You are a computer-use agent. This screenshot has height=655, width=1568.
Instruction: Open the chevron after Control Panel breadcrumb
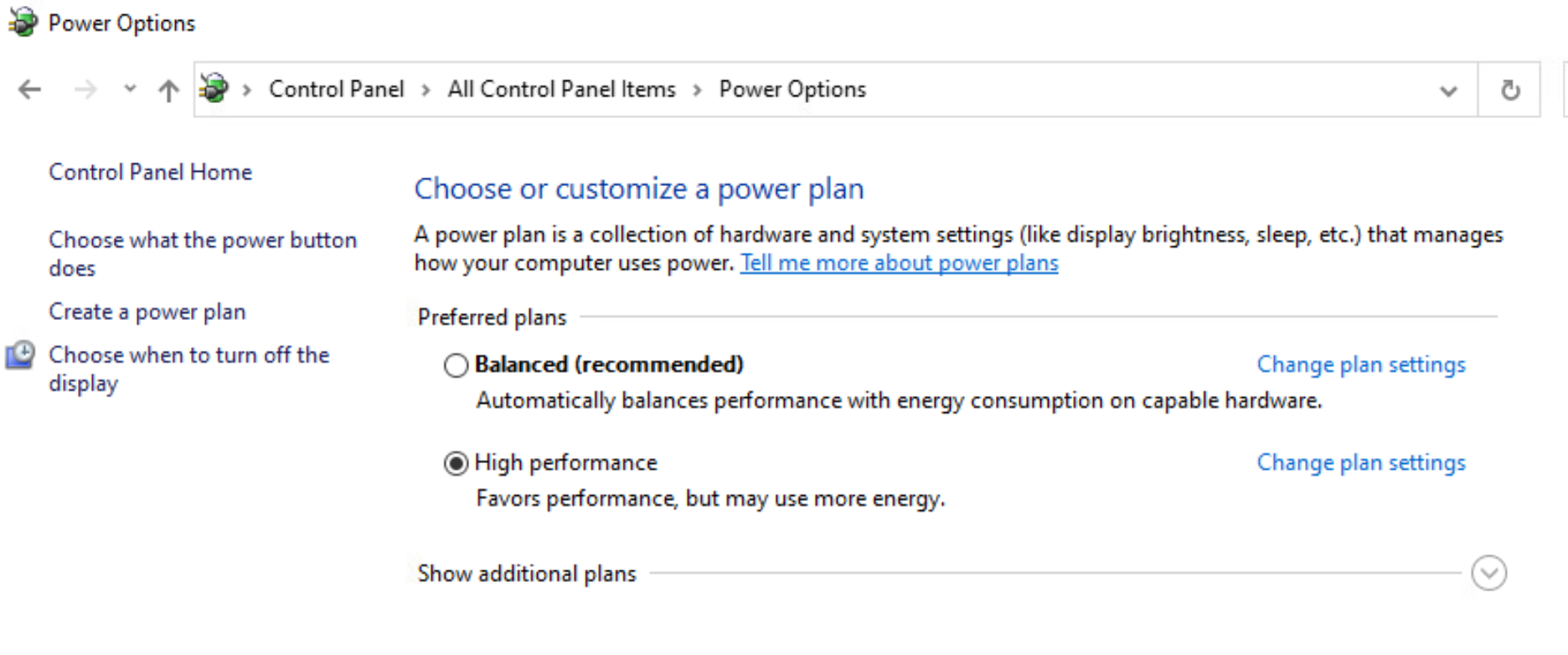coord(426,90)
